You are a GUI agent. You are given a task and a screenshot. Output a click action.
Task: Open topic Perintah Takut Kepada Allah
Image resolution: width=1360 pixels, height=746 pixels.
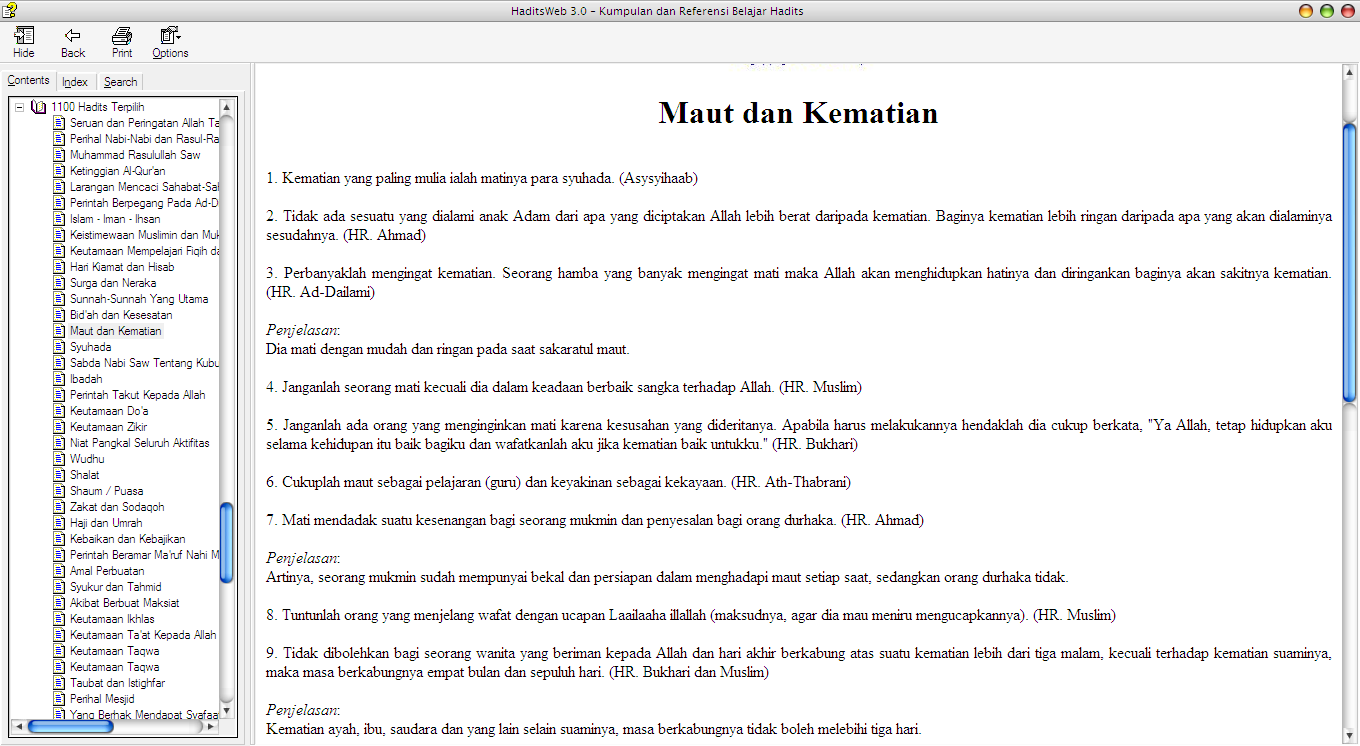pos(138,395)
